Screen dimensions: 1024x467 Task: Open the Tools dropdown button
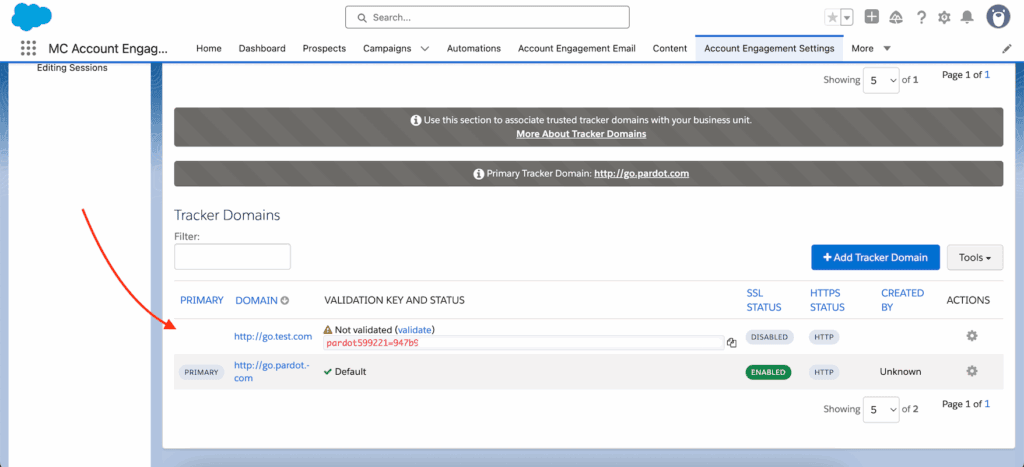[x=975, y=257]
